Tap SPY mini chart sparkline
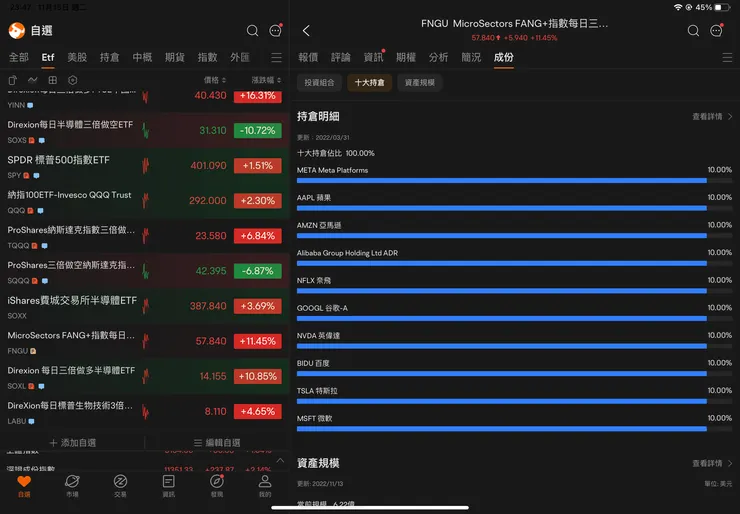Screen dimensions: 740x514 [145, 166]
